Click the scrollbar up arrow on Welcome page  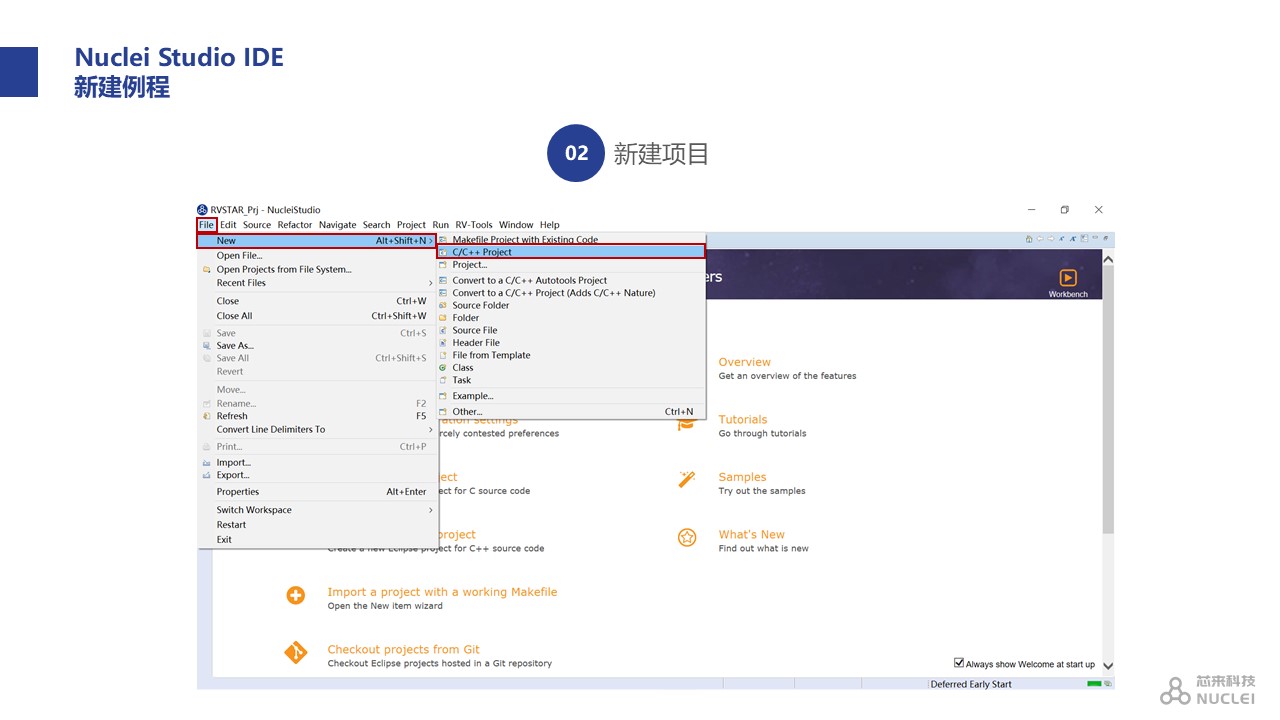coord(1108,258)
